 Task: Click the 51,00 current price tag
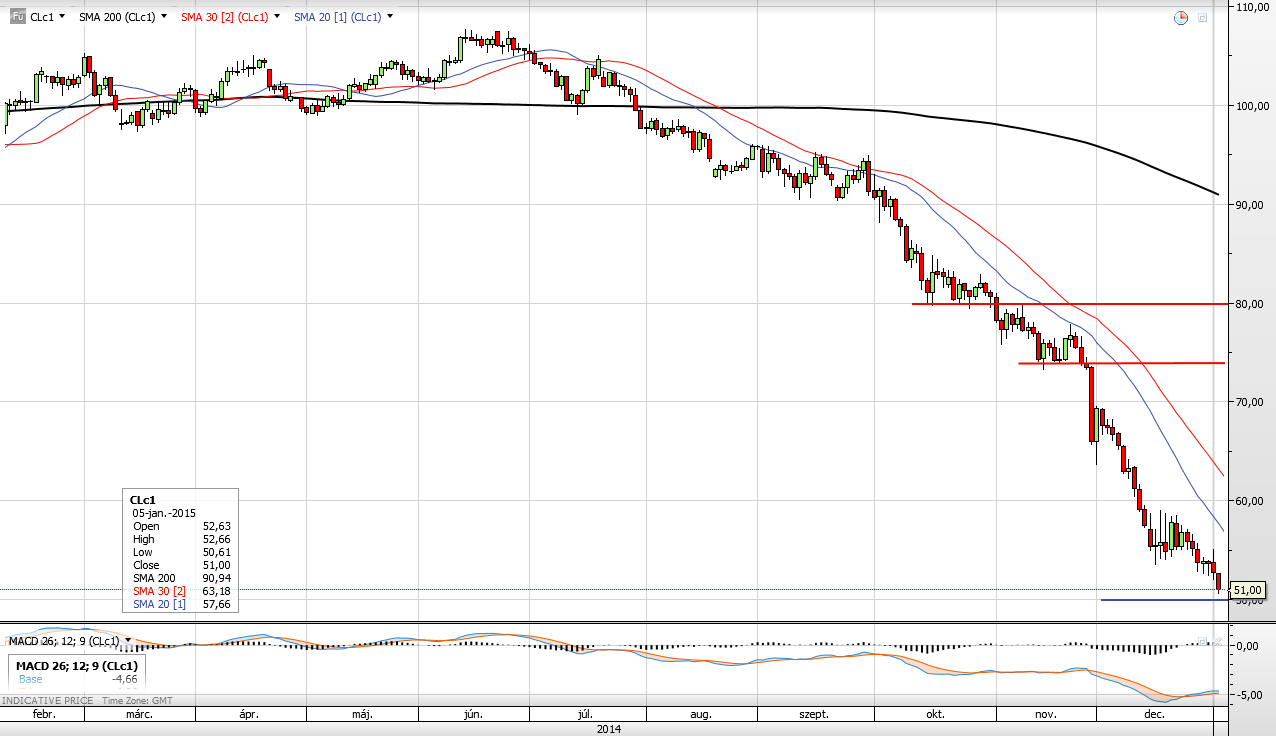click(1247, 591)
